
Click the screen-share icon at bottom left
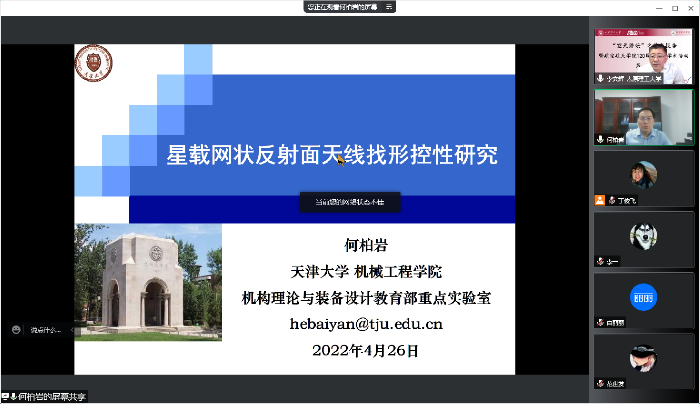[x=6, y=397]
